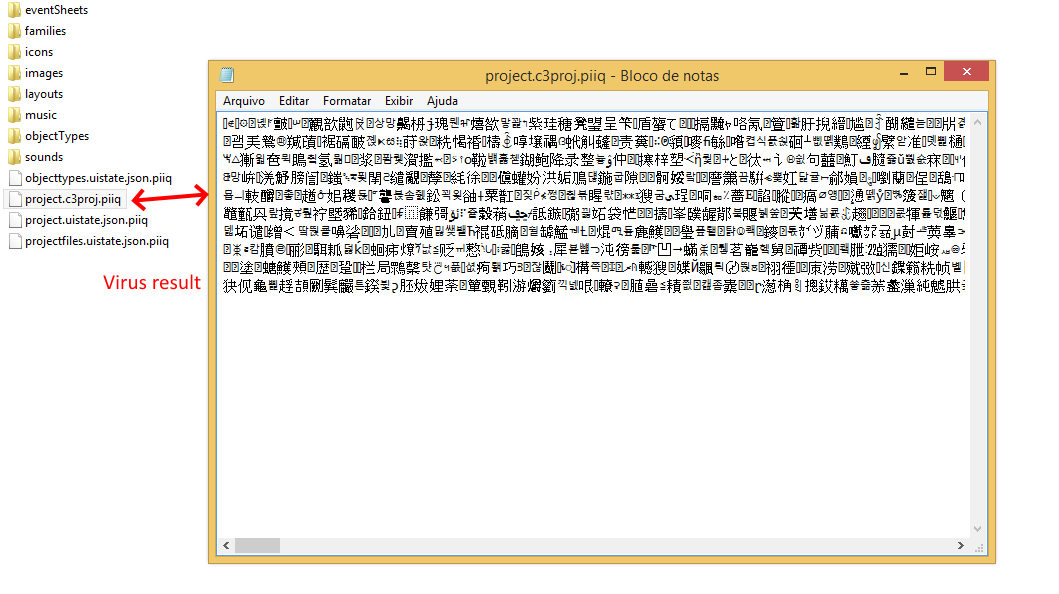Select the icons folder name
The height and width of the screenshot is (594, 1059).
[38, 52]
